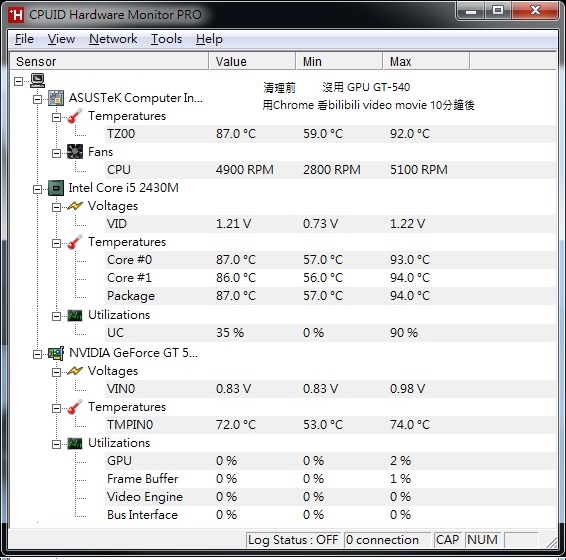Select the ASUSTeK motherboard icon
Screen dimensions: 566x560
click(x=56, y=98)
